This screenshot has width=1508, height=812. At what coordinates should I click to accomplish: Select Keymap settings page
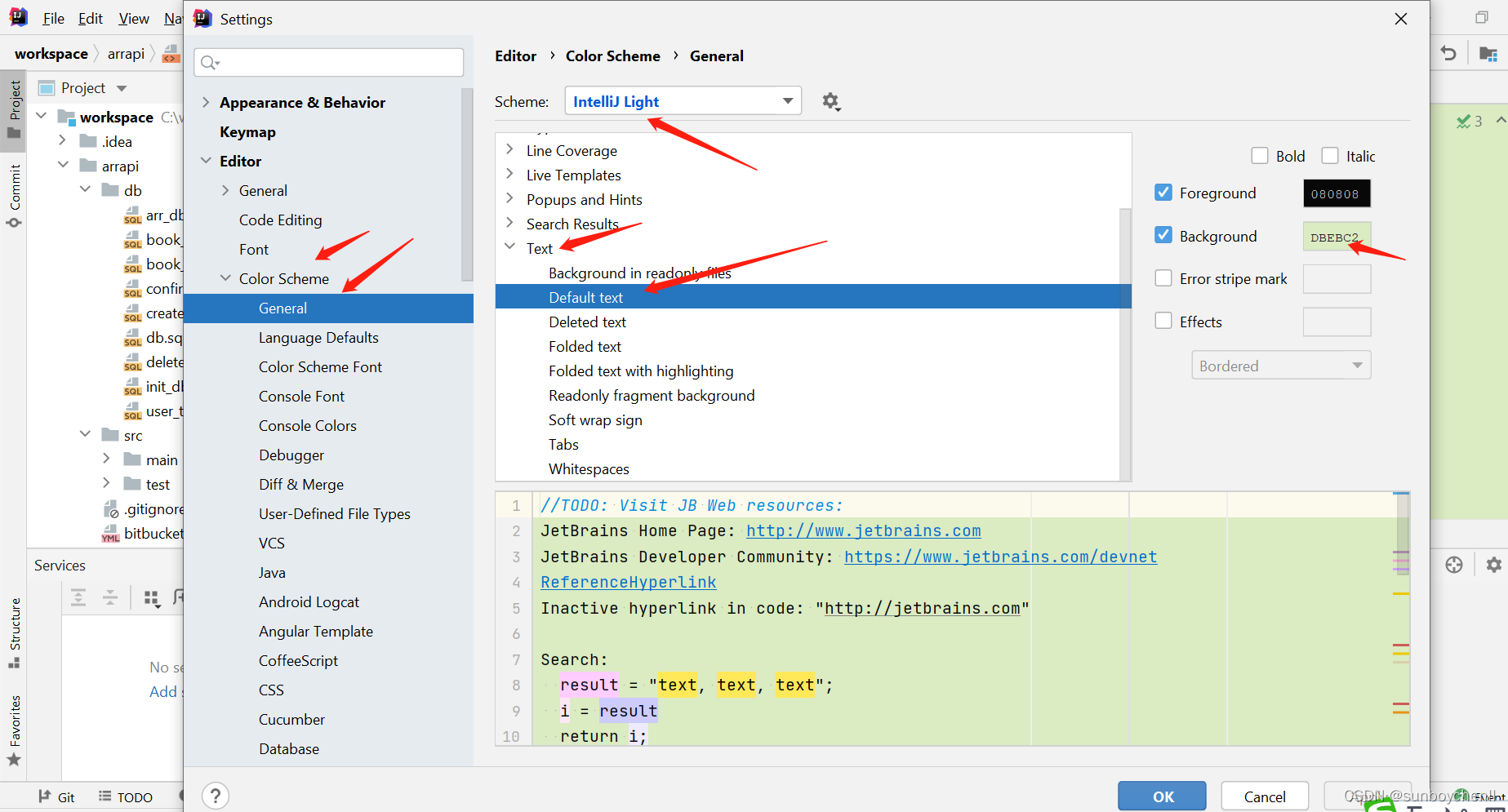(x=247, y=131)
